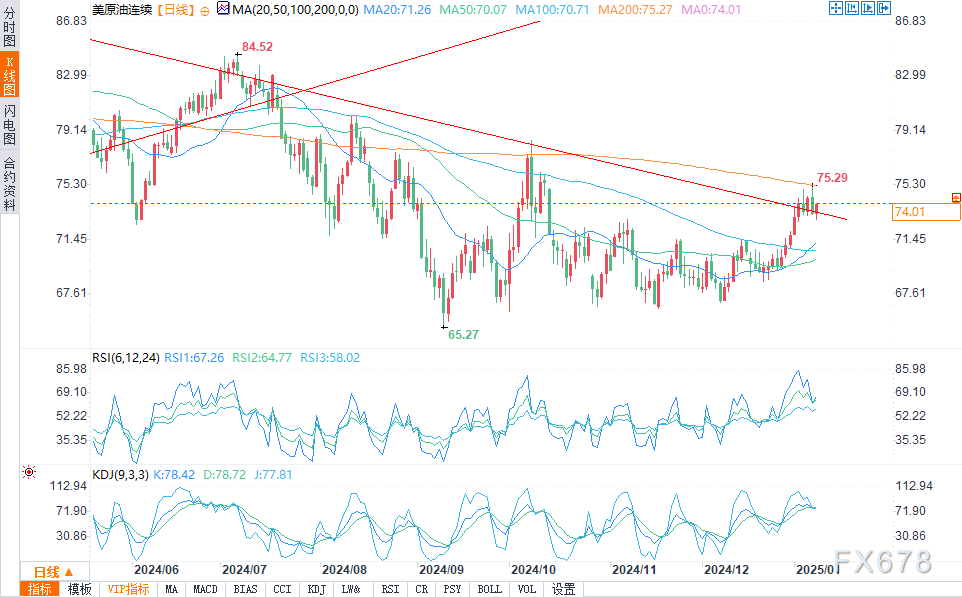
Task: Click the MA20:71.26 value
Action: (397, 10)
